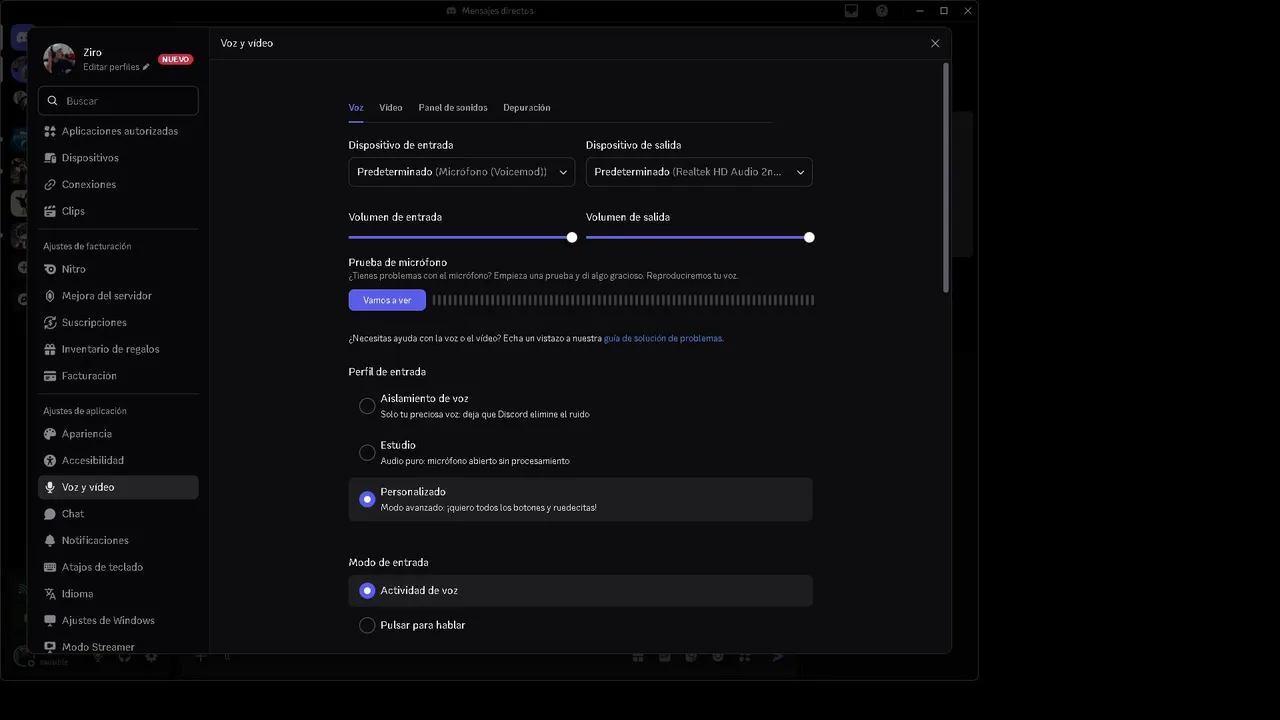The image size is (1280, 720).
Task: Click the Modo Streamer icon
Action: (x=51, y=647)
